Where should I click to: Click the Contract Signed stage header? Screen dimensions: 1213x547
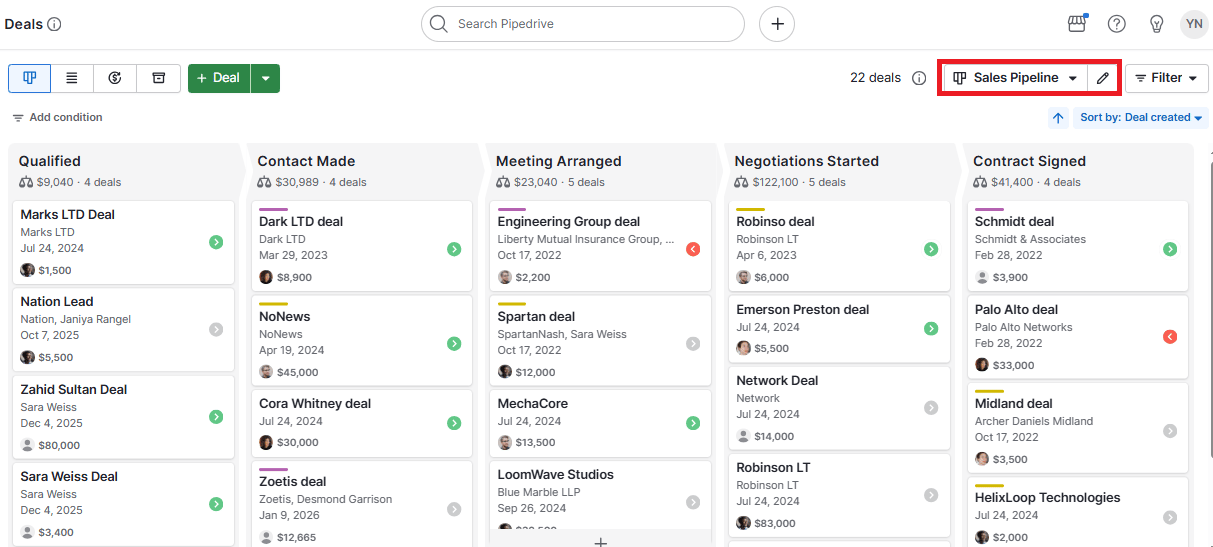1029,161
